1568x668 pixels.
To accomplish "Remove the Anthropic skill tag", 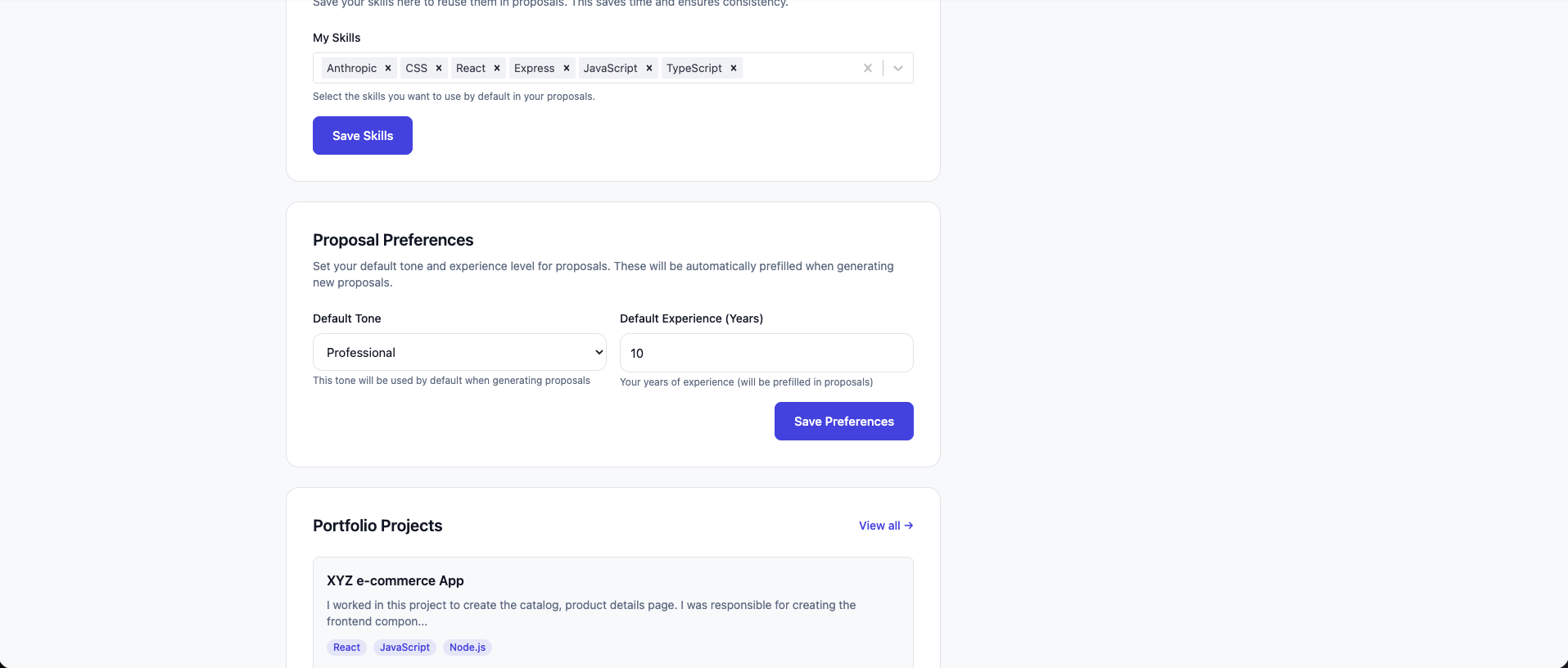I will (388, 68).
